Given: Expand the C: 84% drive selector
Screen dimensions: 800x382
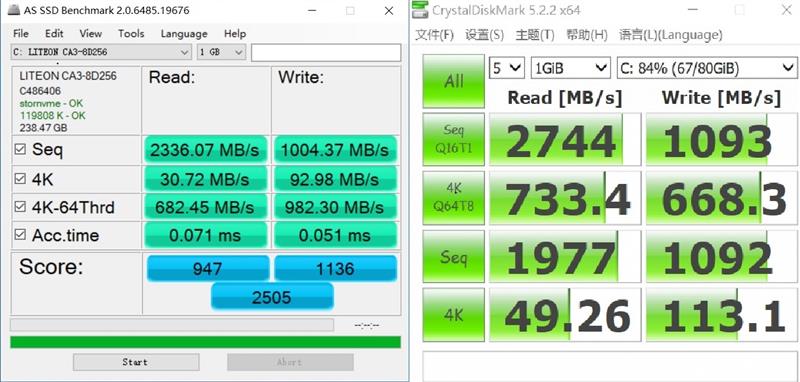Looking at the screenshot, I should pyautogui.click(x=707, y=68).
